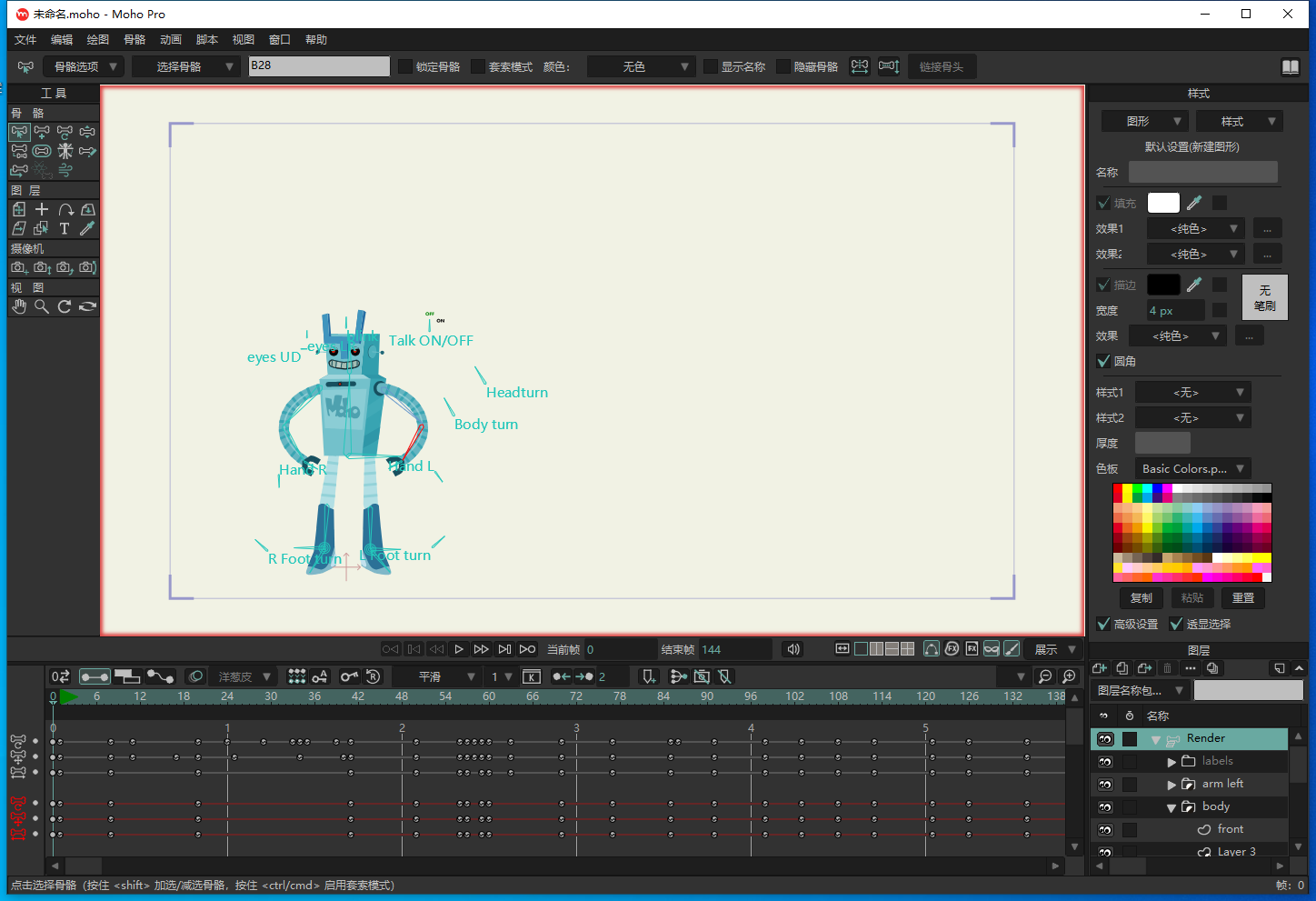
Task: Expand the labels layer group
Action: (x=1172, y=761)
